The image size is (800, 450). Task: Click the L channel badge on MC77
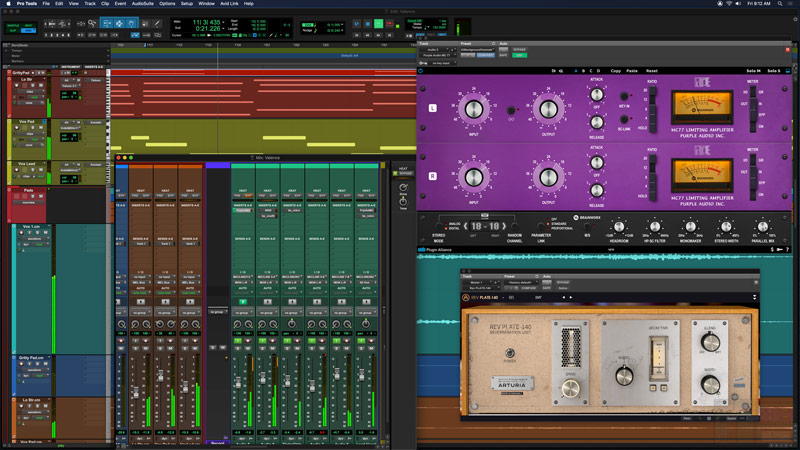pos(433,108)
